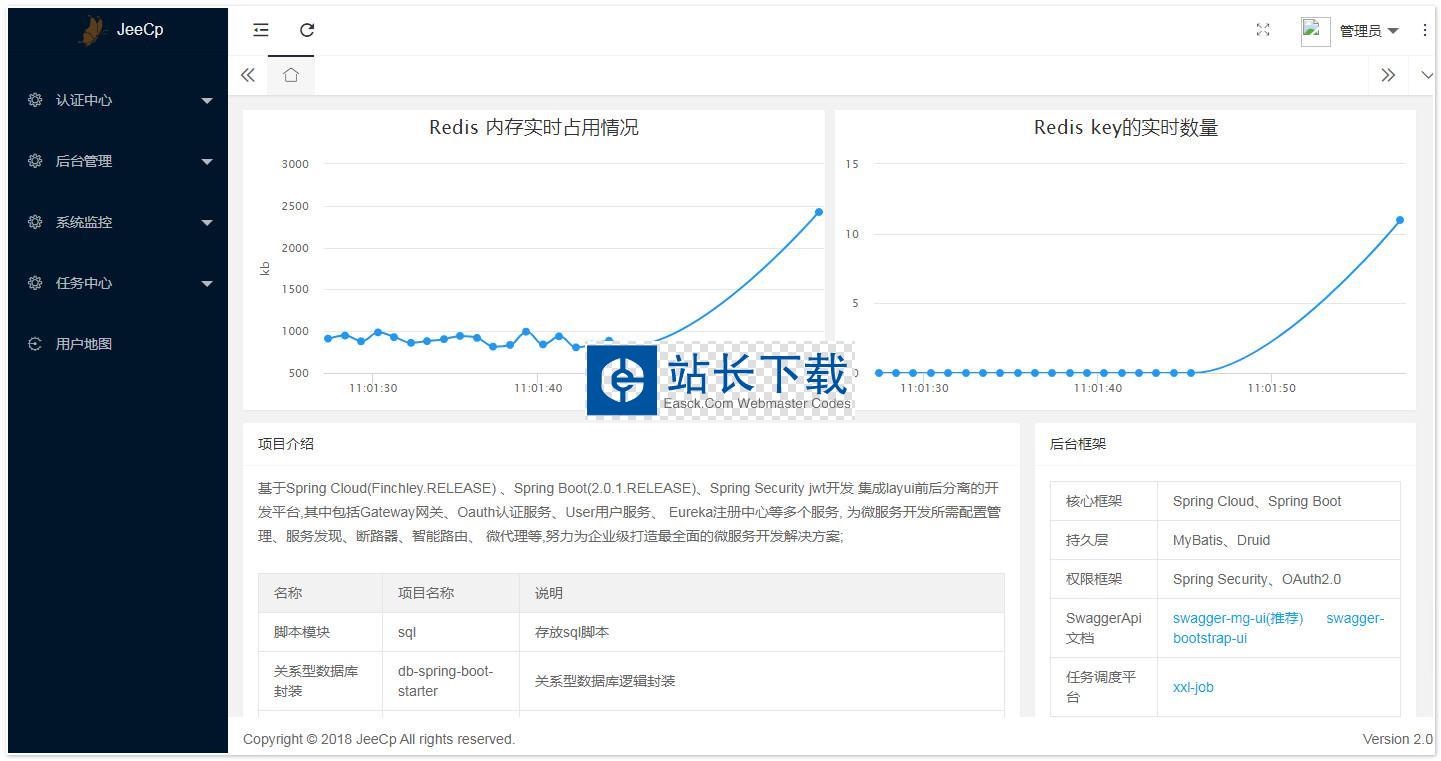1441x761 pixels.
Task: Click the last data point on Redis key chart
Action: (1400, 220)
